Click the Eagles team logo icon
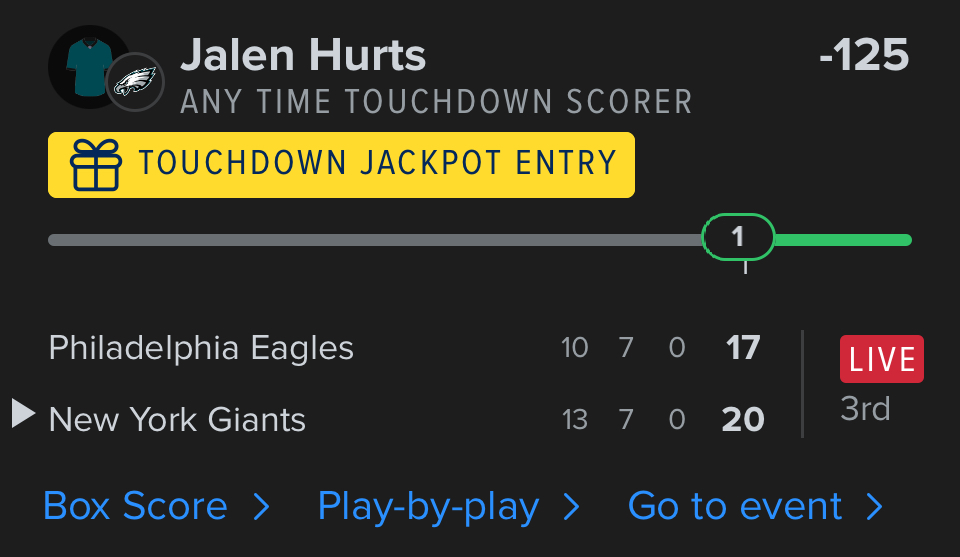The image size is (960, 557). pos(135,81)
